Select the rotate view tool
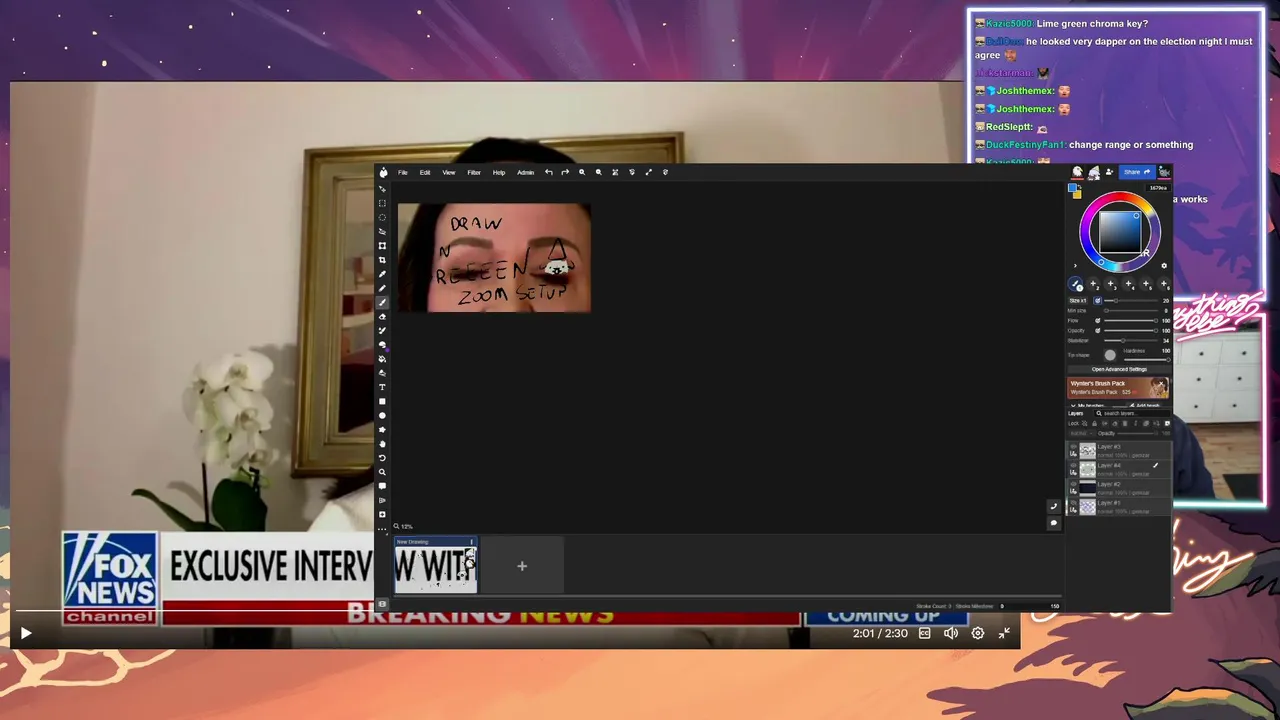 [x=382, y=458]
